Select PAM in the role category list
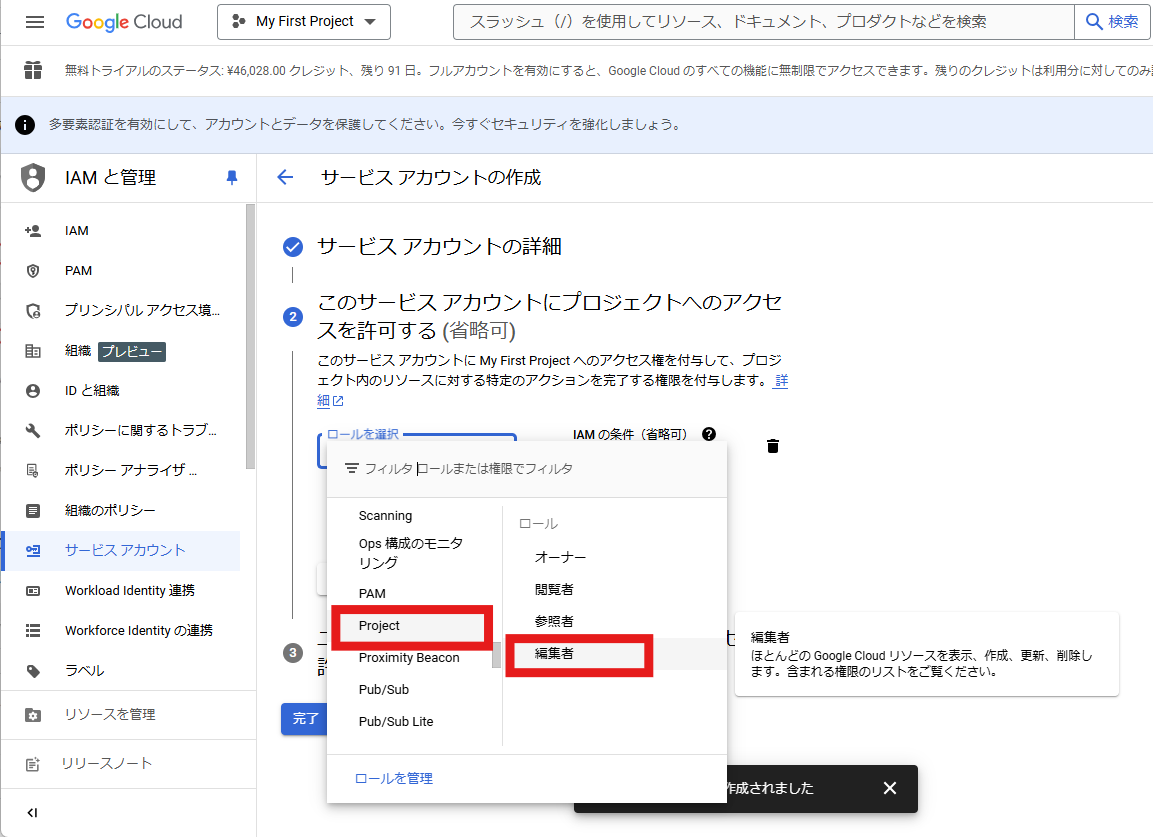This screenshot has height=837, width=1153. coord(372,594)
